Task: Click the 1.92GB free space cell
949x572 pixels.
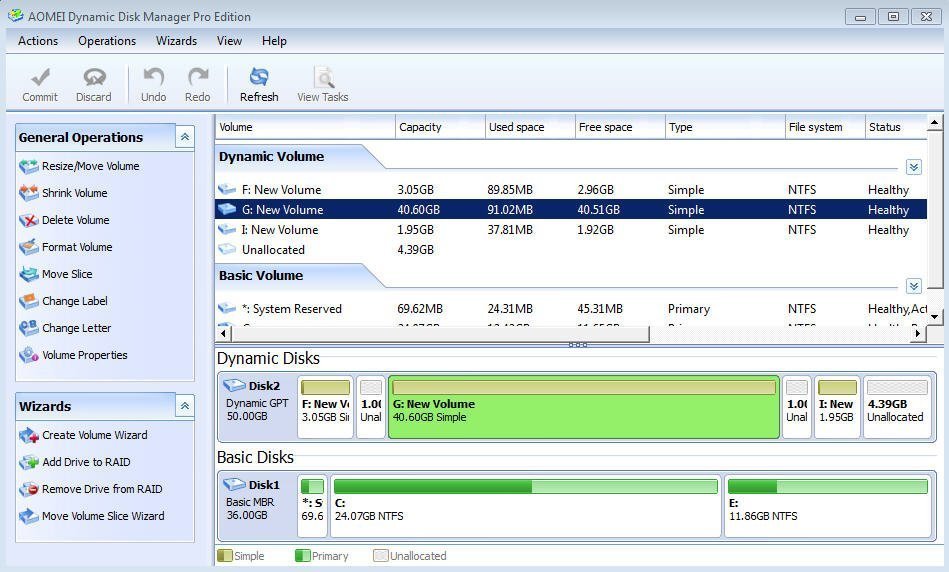Action: click(596, 229)
